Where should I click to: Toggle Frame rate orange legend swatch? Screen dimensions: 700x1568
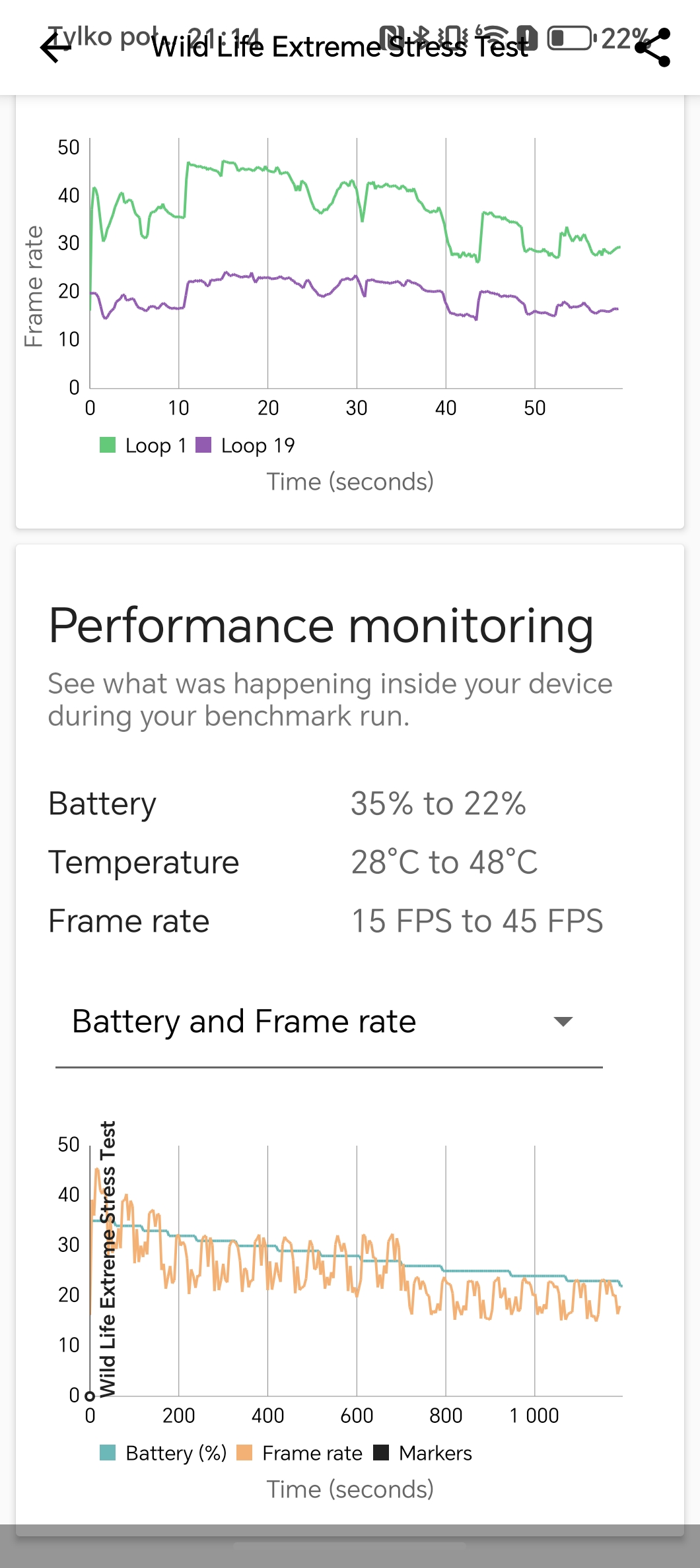pyautogui.click(x=244, y=1453)
